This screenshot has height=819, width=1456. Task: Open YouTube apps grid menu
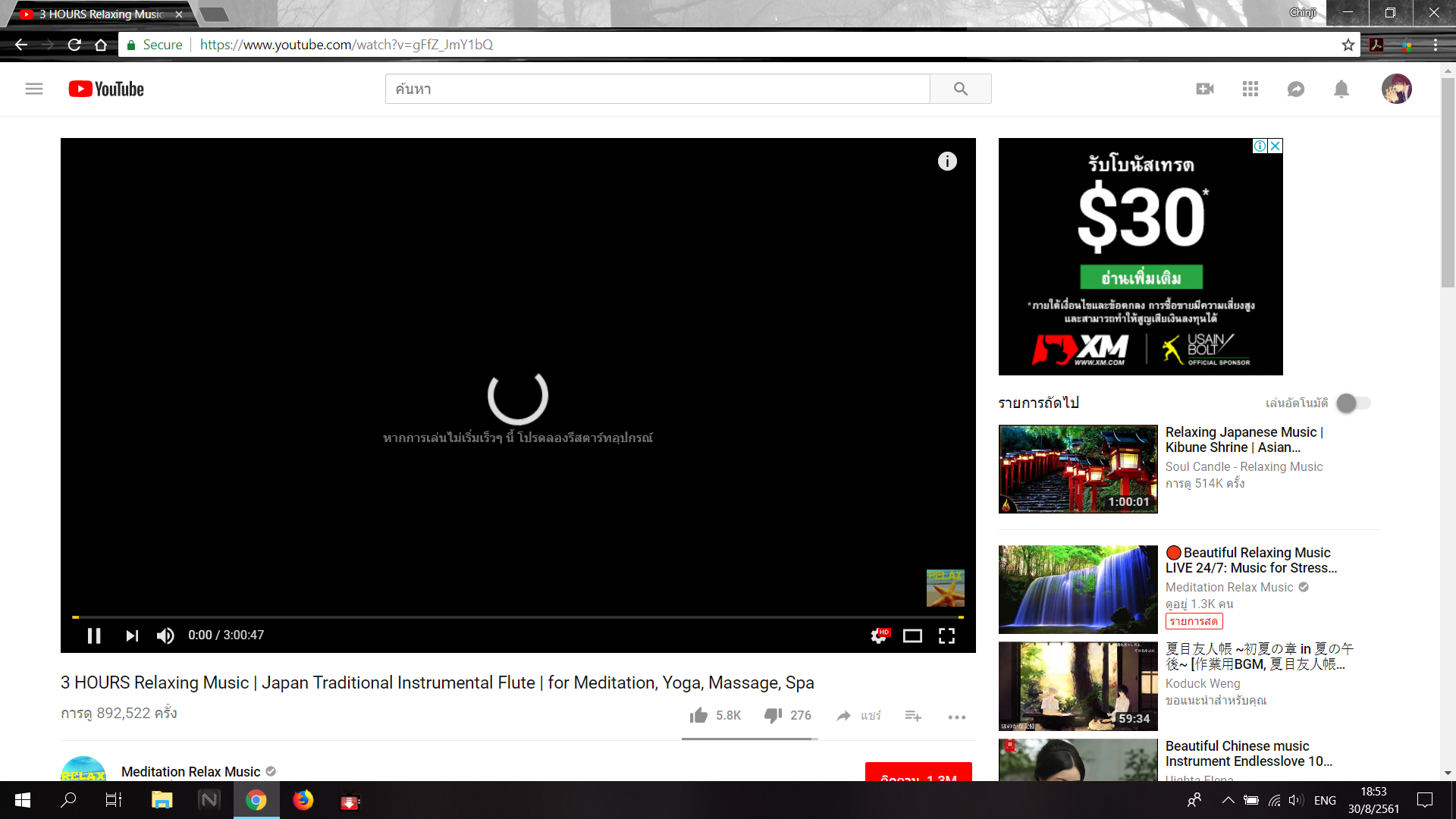tap(1250, 89)
